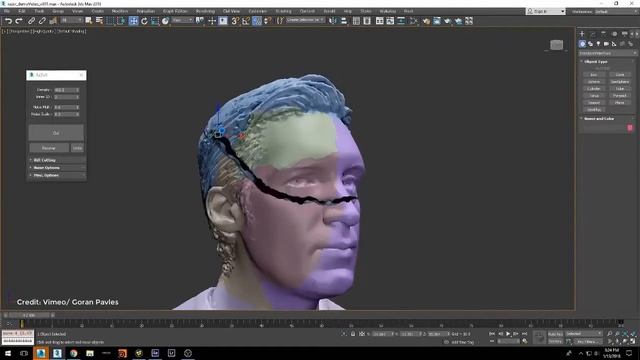The width and height of the screenshot is (640, 360).
Task: Click the Select and Link chain icon
Action: pos(31,21)
